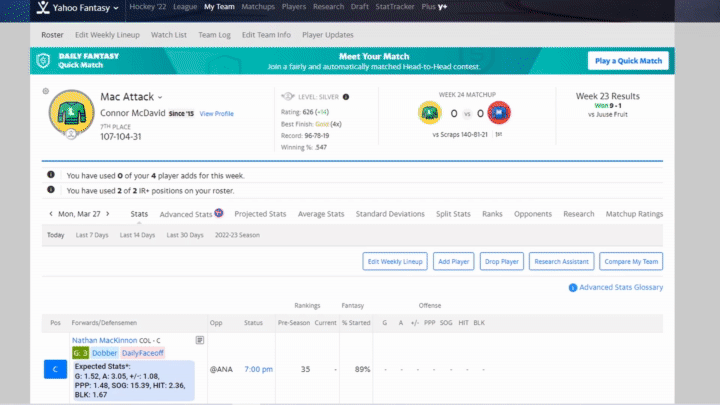Viewport: 720px width, 405px height.
Task: Open the Matchups menu item
Action: click(x=258, y=6)
